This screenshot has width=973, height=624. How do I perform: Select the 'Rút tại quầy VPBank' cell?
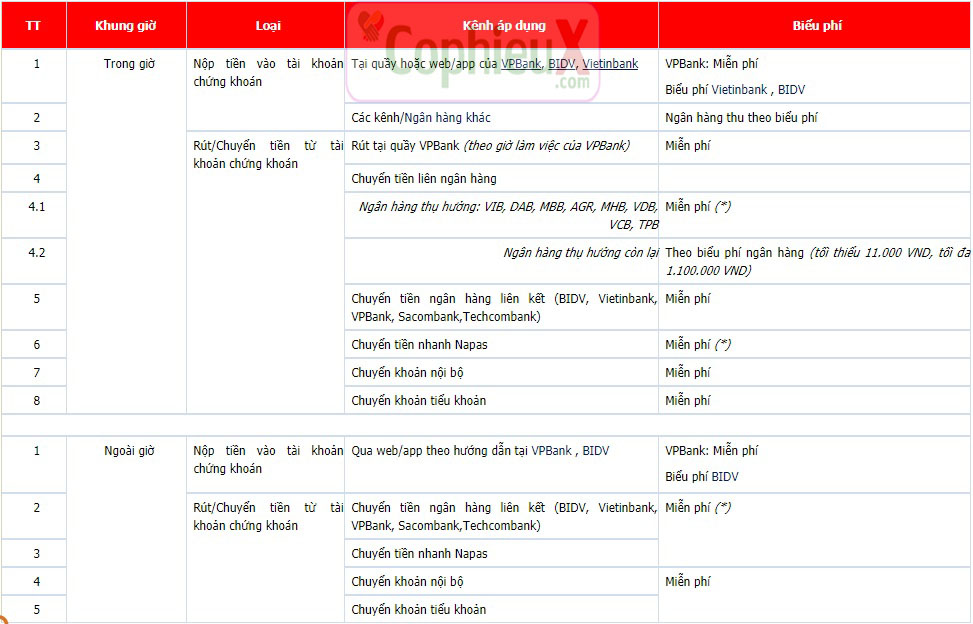point(490,146)
